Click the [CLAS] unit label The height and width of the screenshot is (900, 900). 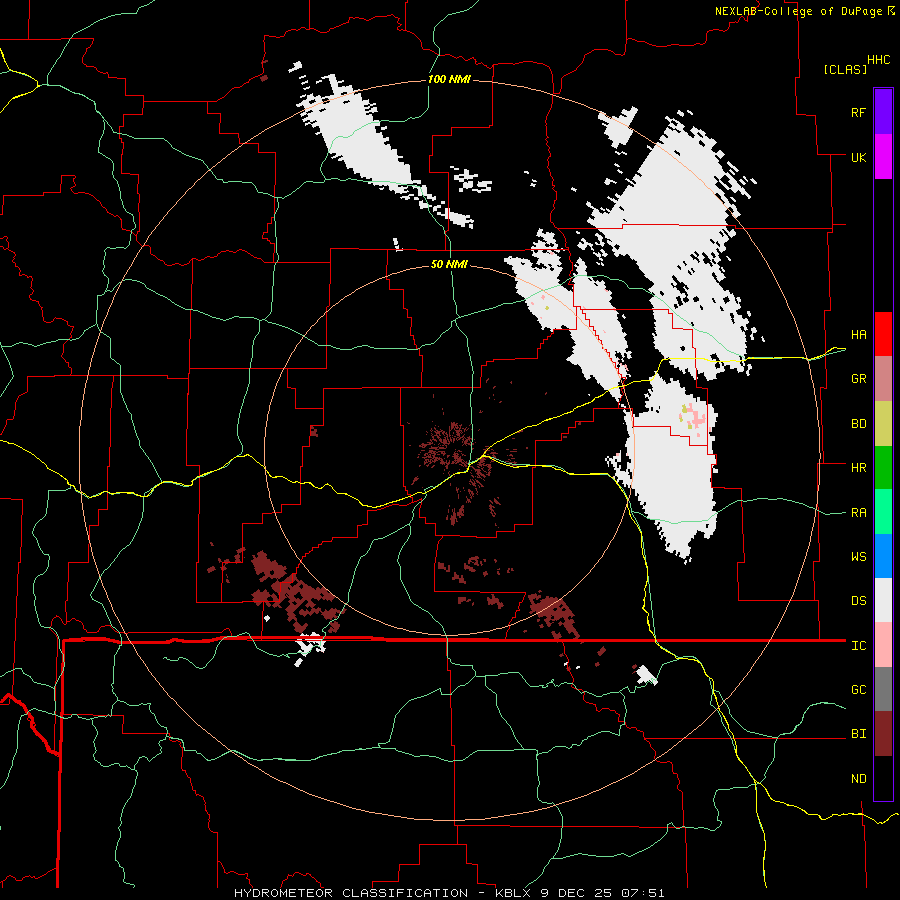tap(845, 69)
